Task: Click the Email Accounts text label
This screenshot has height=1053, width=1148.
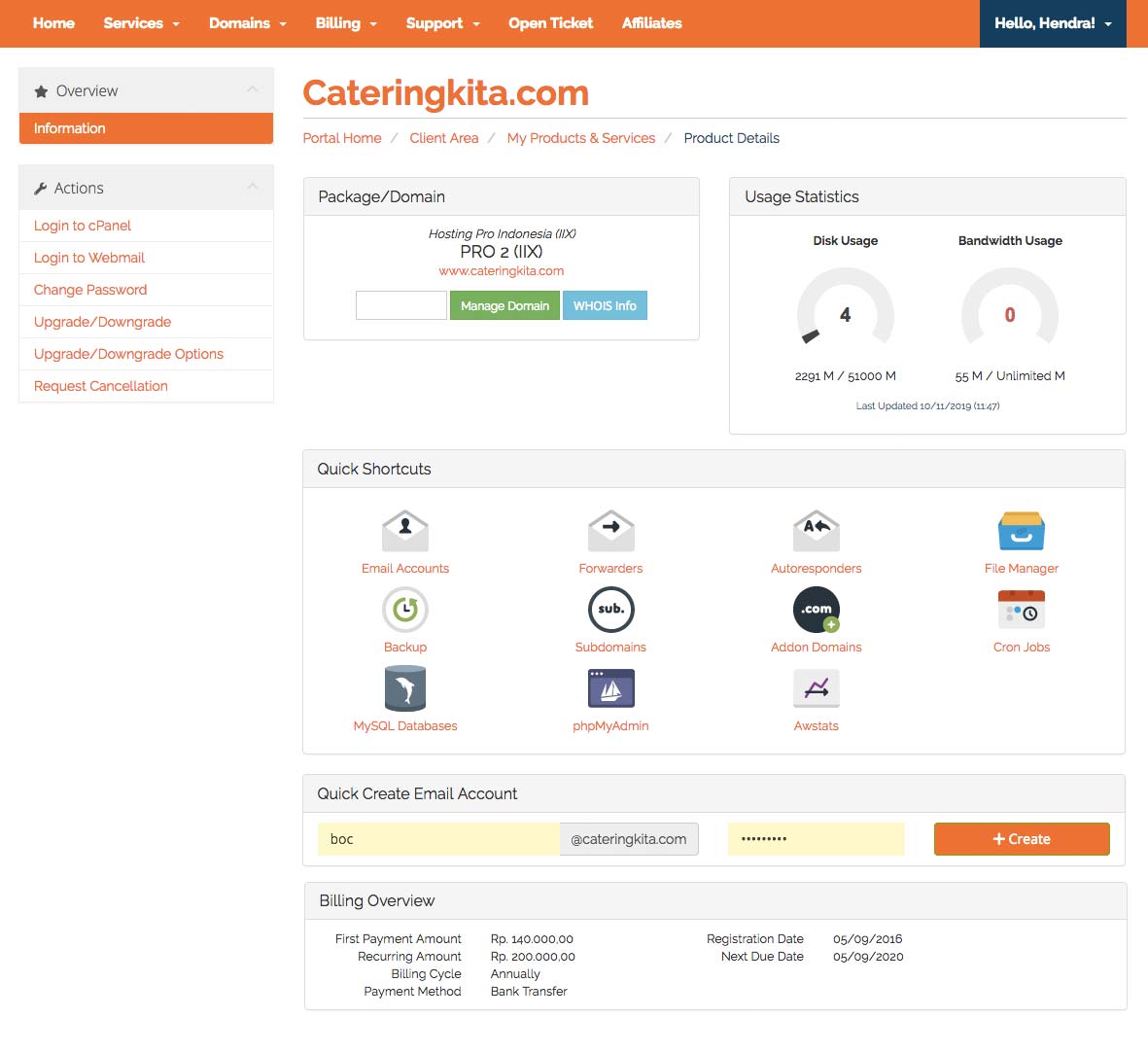Action: click(x=405, y=568)
